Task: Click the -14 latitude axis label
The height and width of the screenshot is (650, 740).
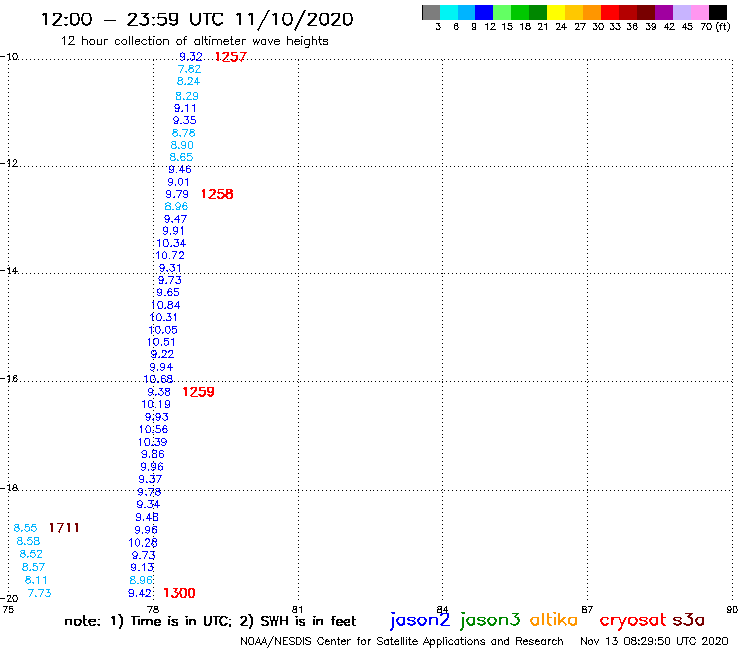Action: coord(9,270)
